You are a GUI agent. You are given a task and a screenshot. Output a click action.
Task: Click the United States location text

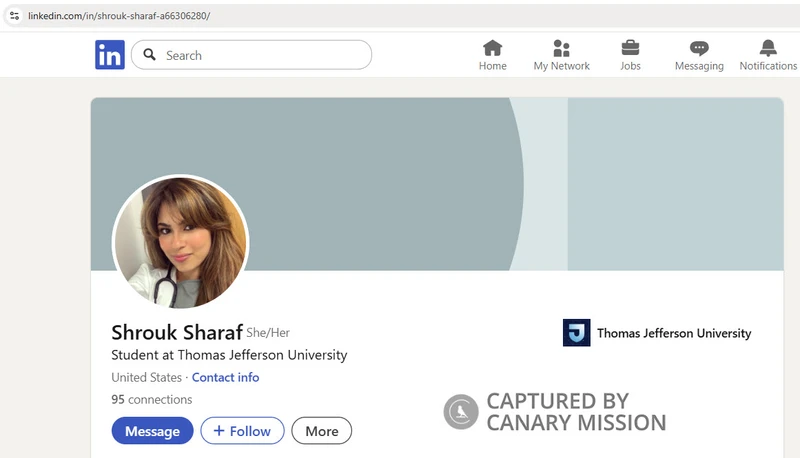pyautogui.click(x=146, y=377)
